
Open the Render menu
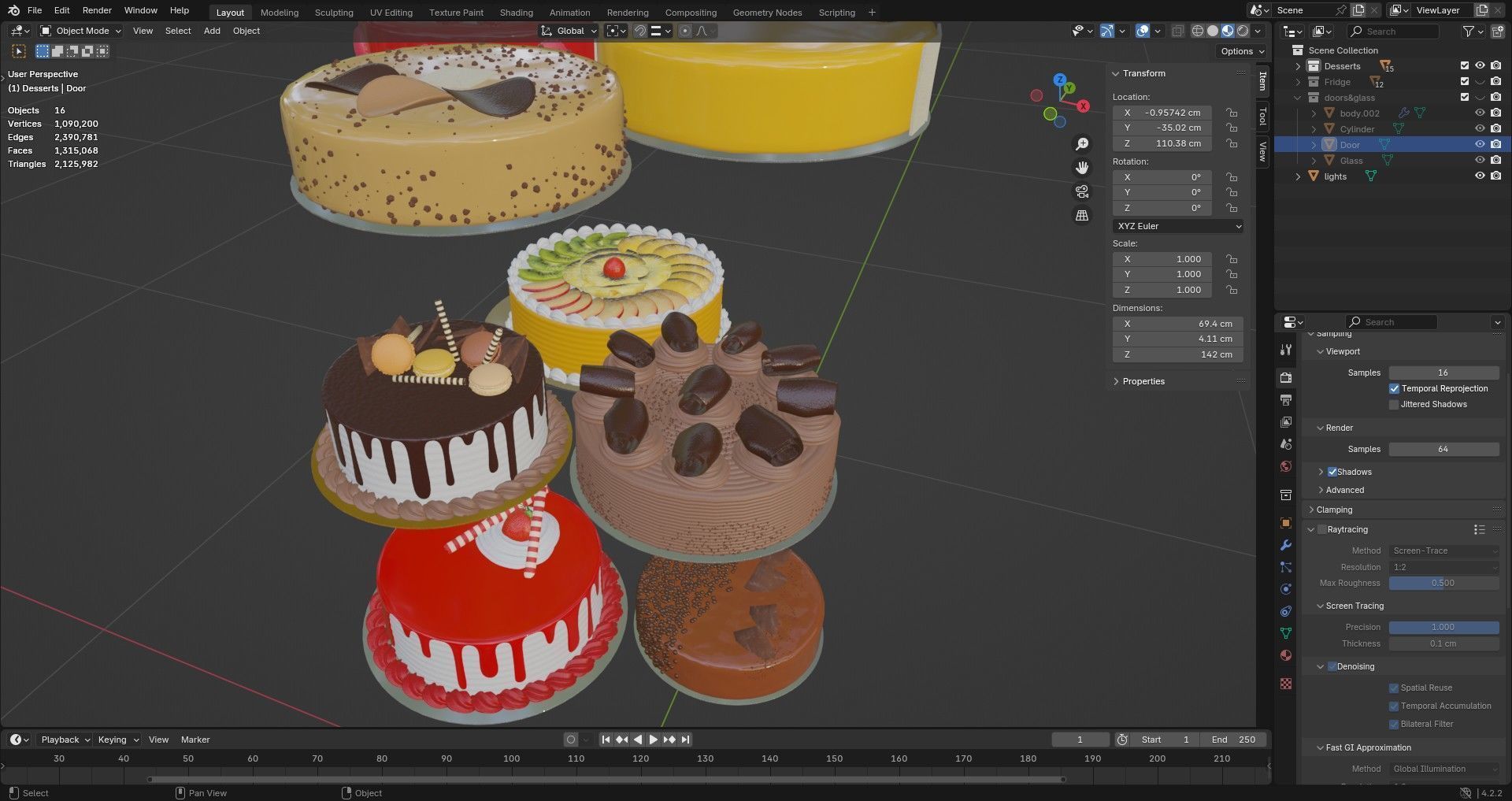coord(97,10)
